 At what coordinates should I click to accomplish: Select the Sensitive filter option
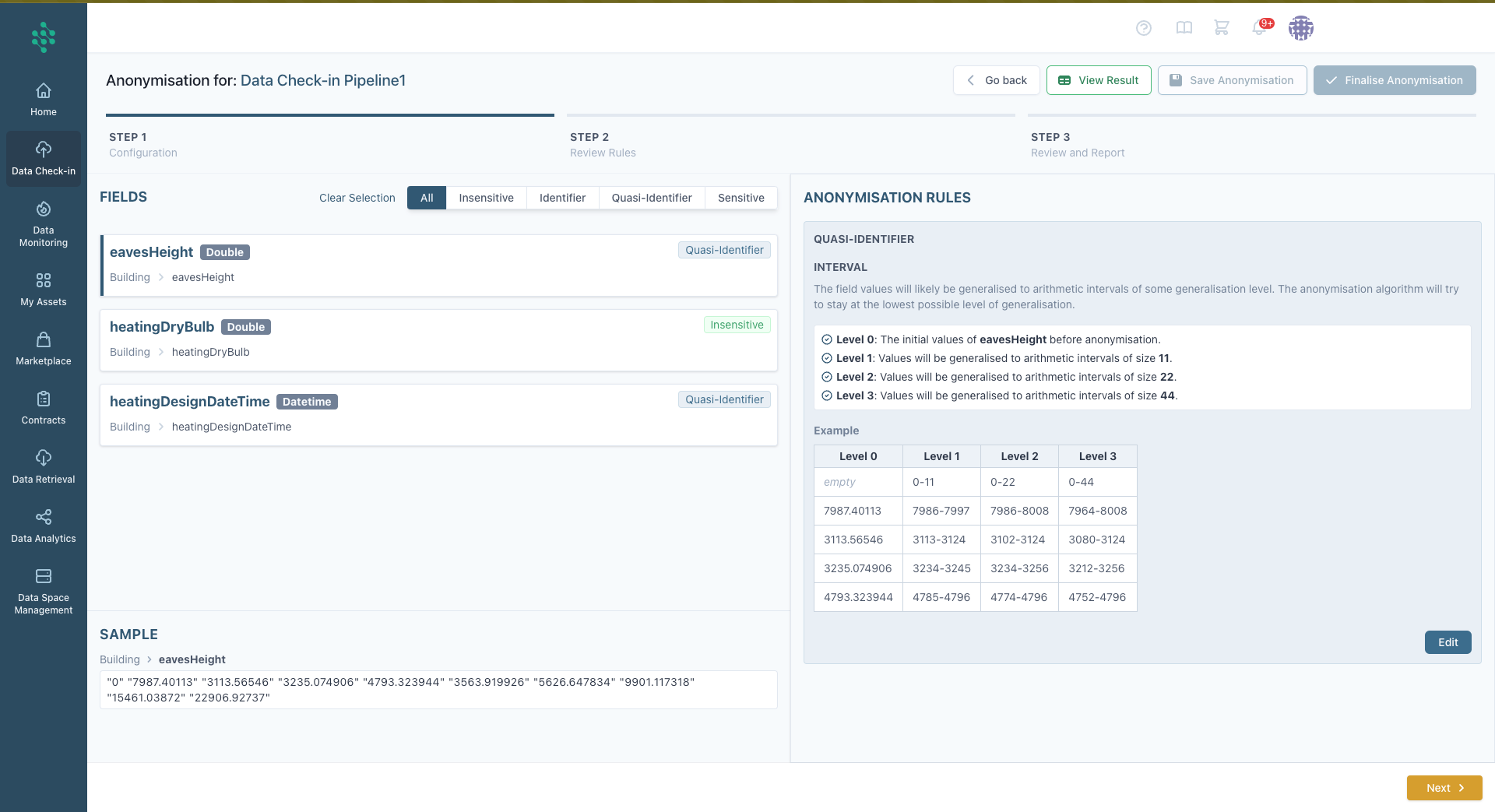coord(740,198)
